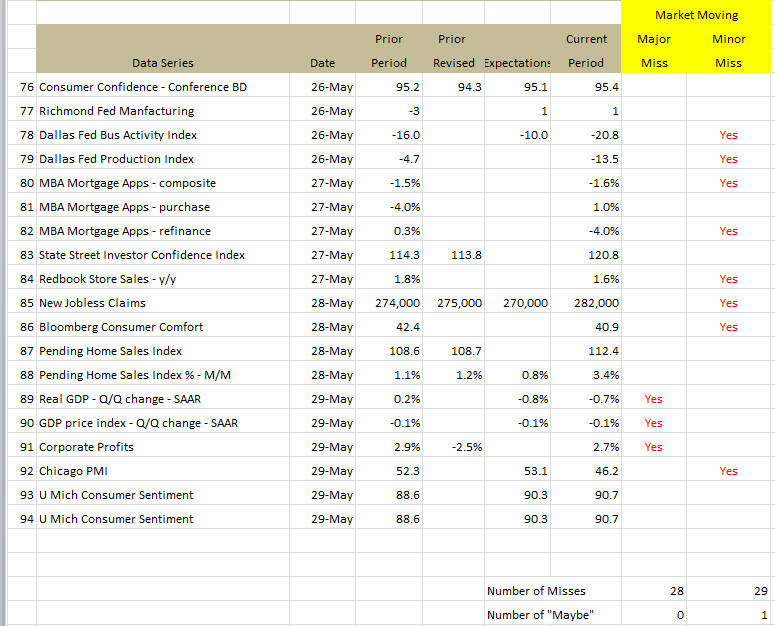Select the 113.8 prior revised value
Screen dimensions: 775x626
(x=466, y=255)
